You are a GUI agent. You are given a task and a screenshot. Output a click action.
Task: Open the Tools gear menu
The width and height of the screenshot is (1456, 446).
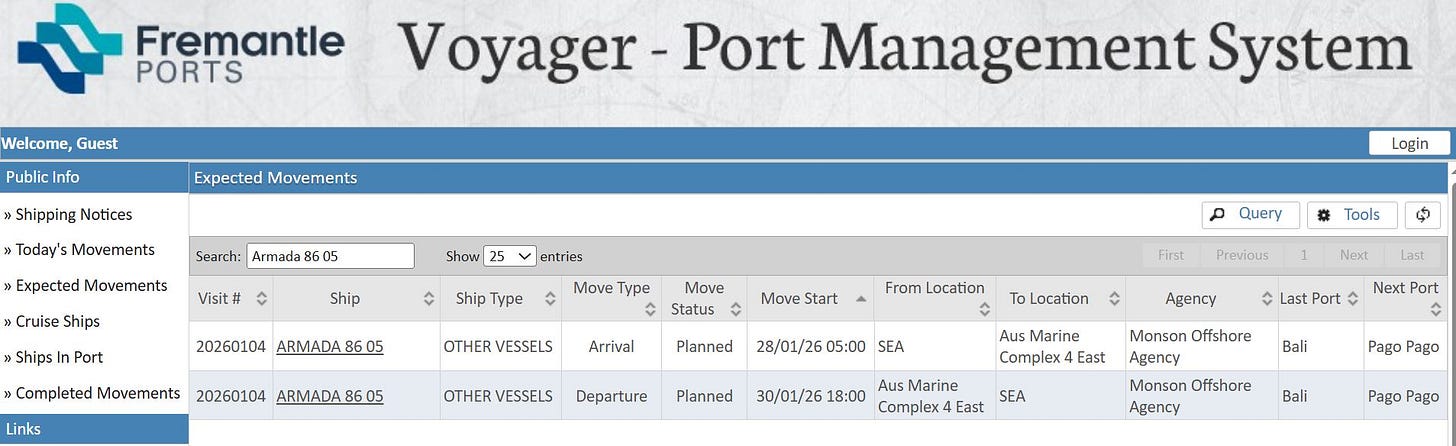[x=1352, y=214]
